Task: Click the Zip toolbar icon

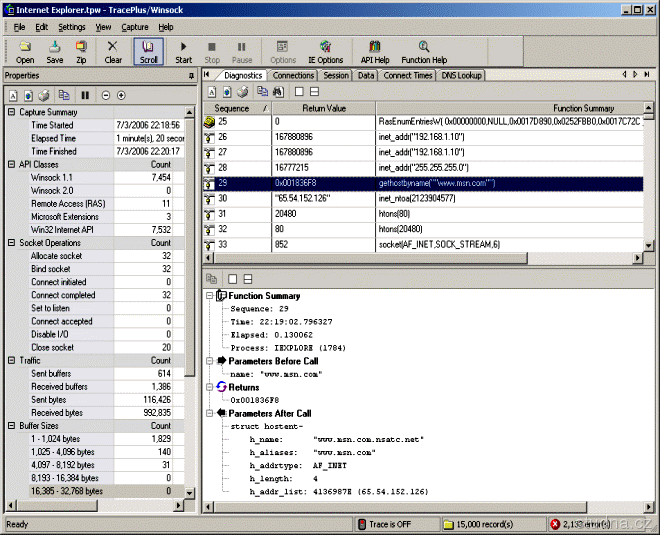Action: click(82, 51)
